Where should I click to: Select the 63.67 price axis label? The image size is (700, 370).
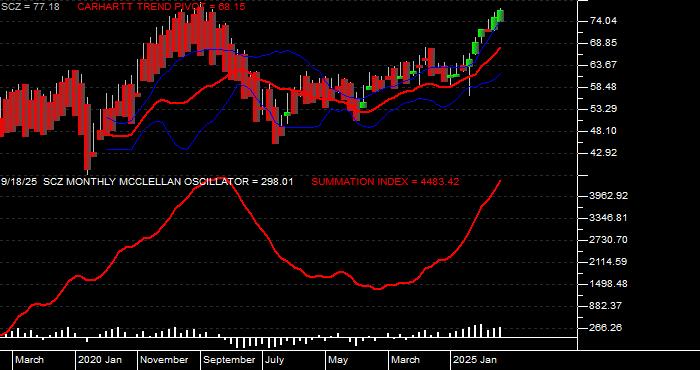[603, 65]
